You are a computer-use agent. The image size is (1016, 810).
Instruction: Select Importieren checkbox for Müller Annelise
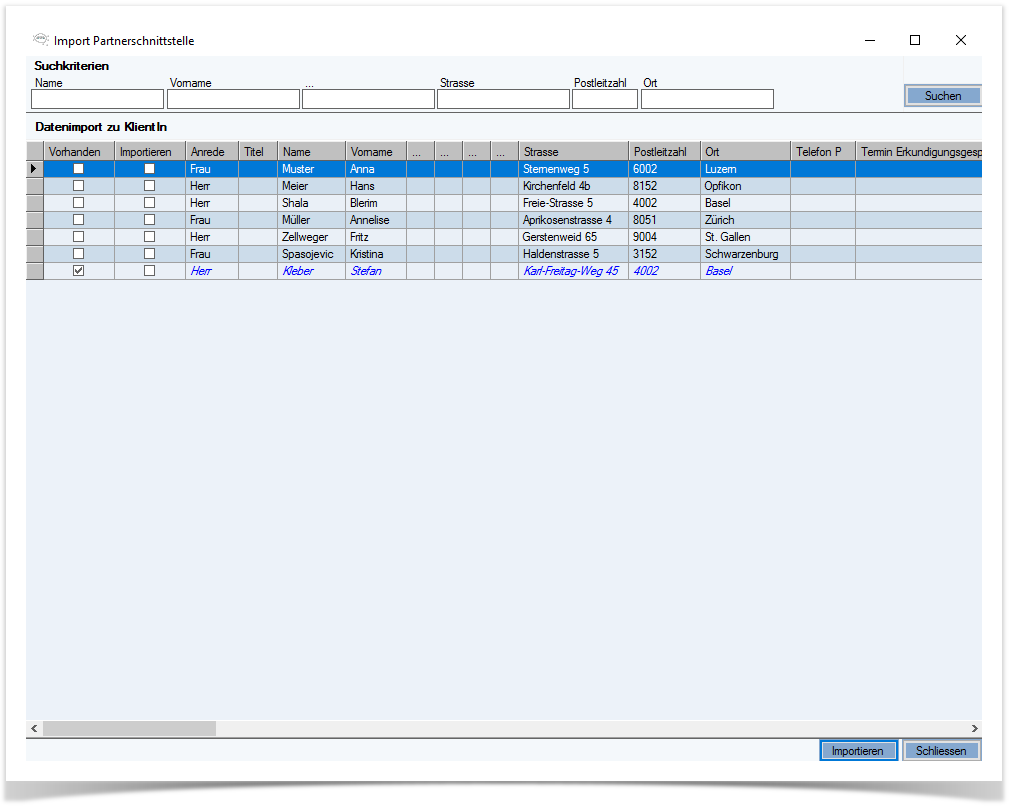[x=150, y=220]
